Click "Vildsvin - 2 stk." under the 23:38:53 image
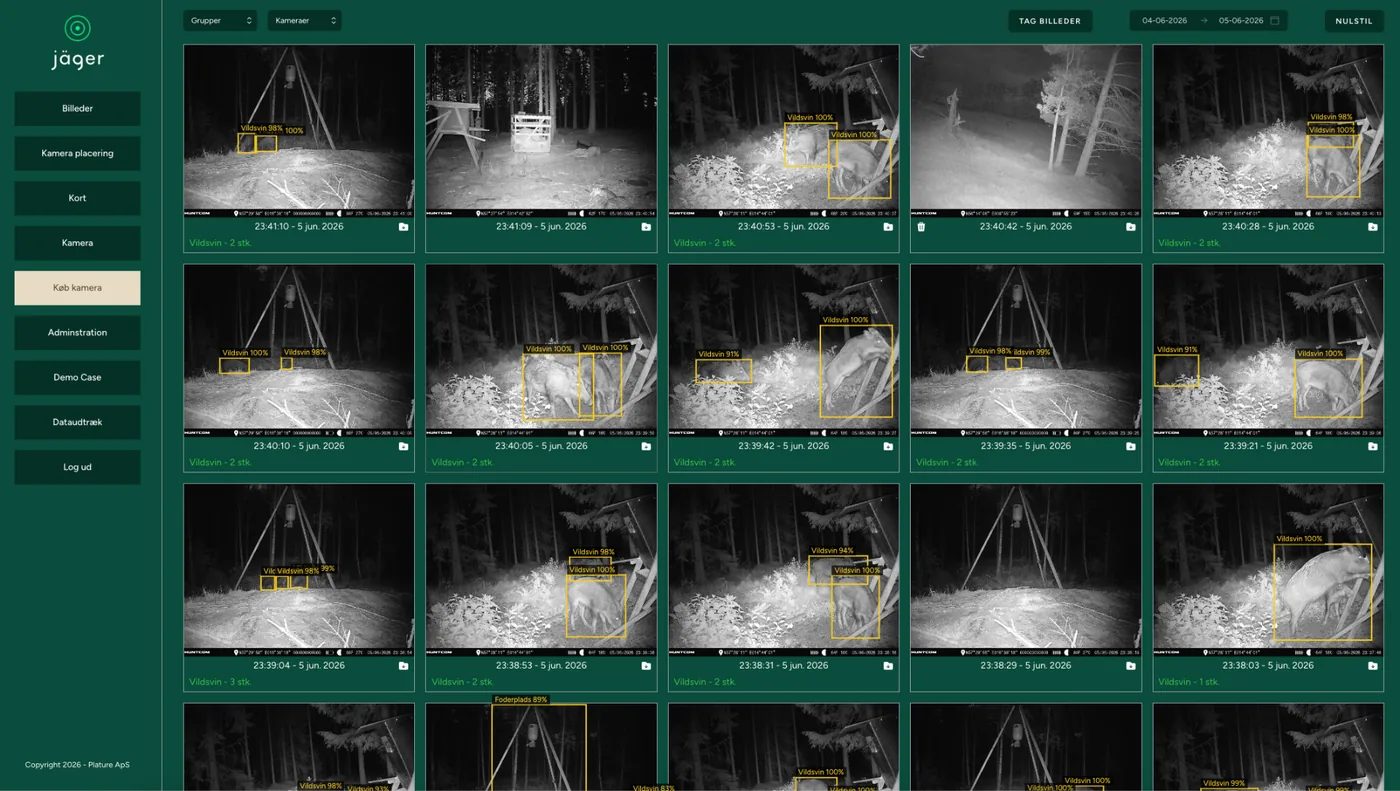1400x791 pixels. tap(462, 682)
